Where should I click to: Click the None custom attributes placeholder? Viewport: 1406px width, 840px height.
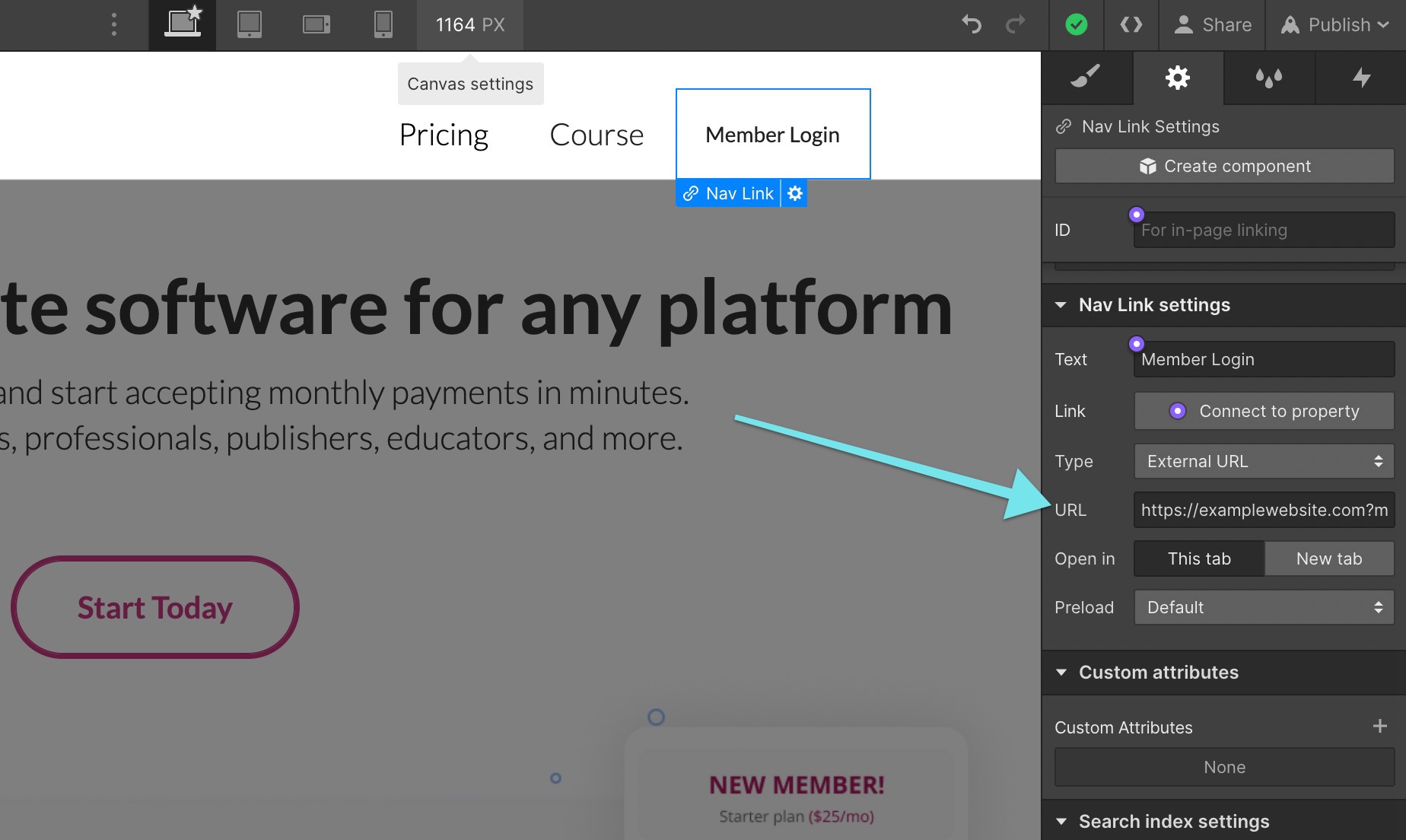pyautogui.click(x=1225, y=767)
